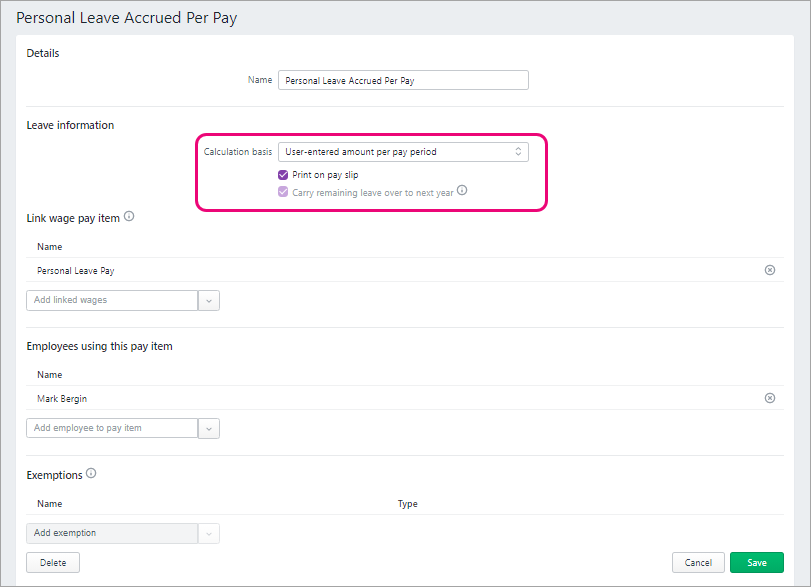
Task: Expand Add exemption dropdown arrow
Action: pyautogui.click(x=209, y=533)
